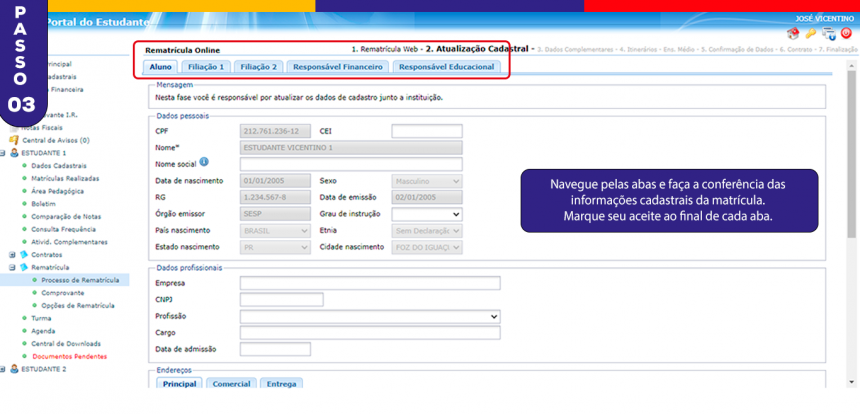Click the 1. Rematrícula Web step
This screenshot has width=860, height=414.
(x=385, y=49)
